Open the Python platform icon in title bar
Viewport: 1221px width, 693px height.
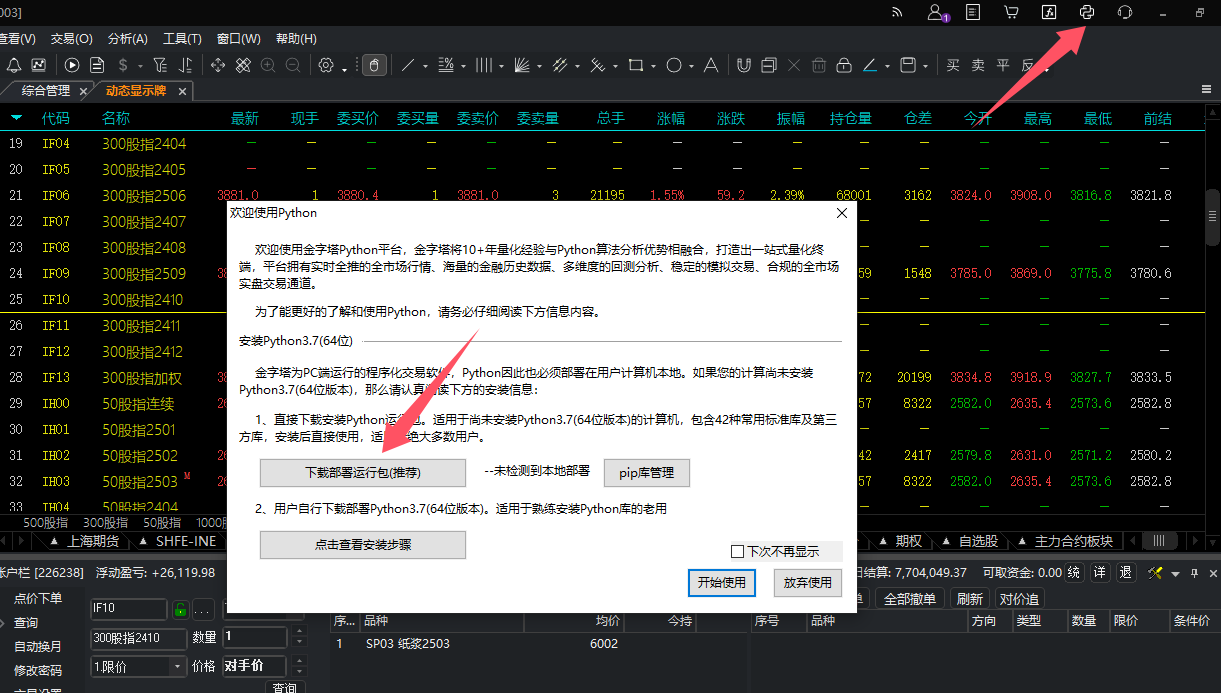tap(1087, 12)
